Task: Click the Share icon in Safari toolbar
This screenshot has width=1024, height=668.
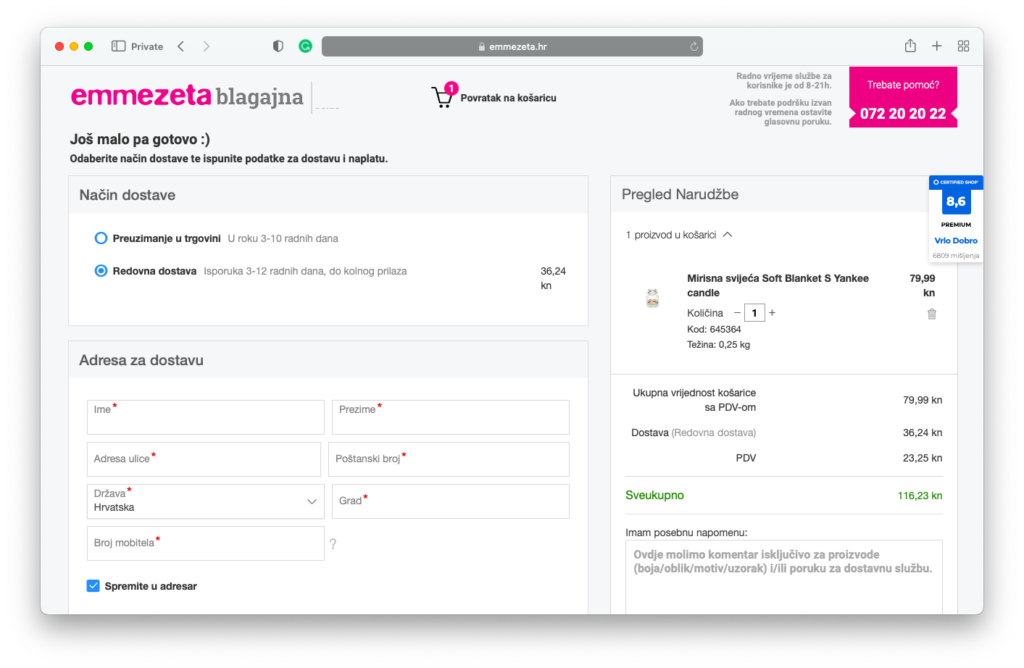Action: coord(910,46)
